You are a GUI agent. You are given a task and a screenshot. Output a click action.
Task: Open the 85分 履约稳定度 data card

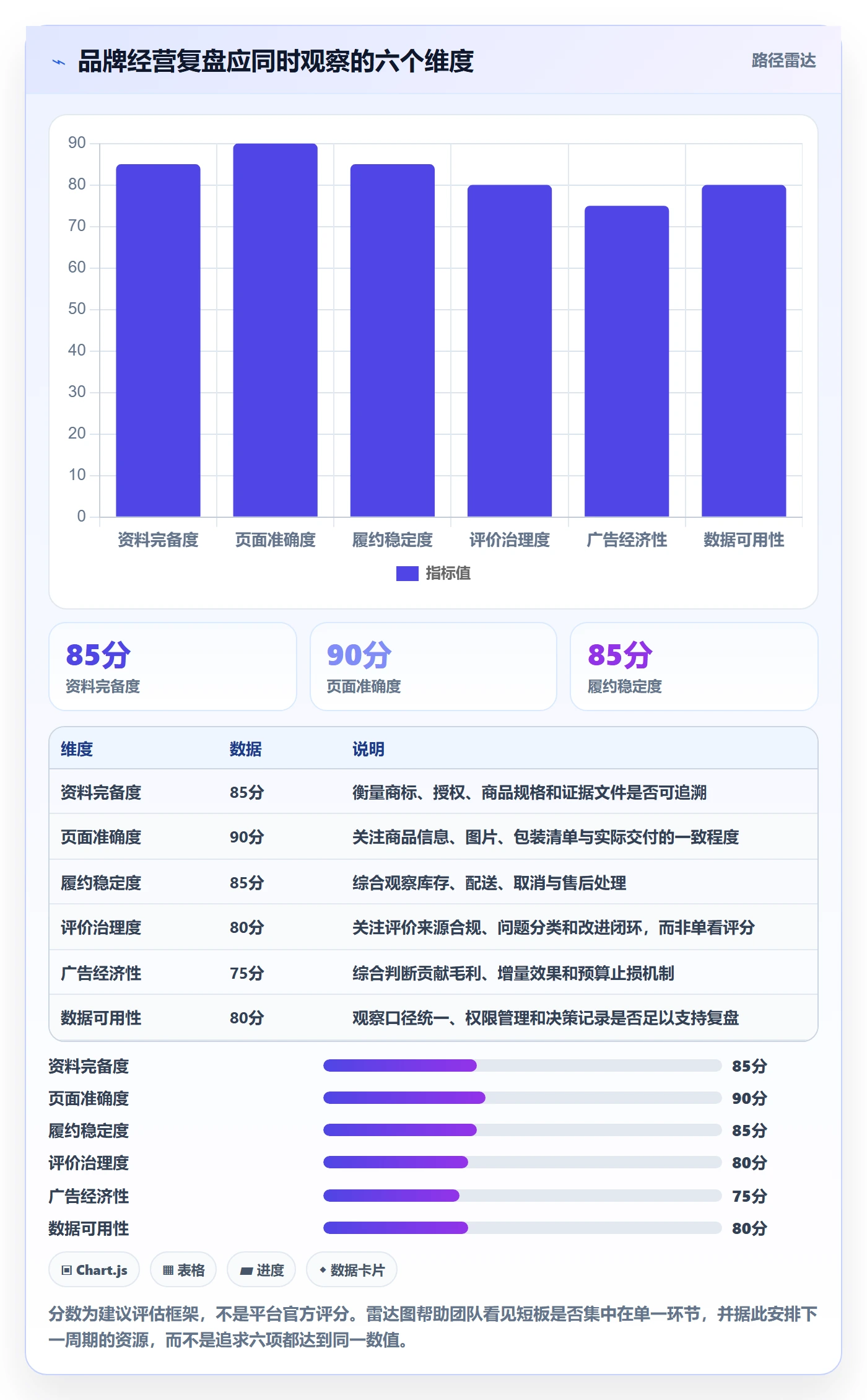(x=694, y=667)
